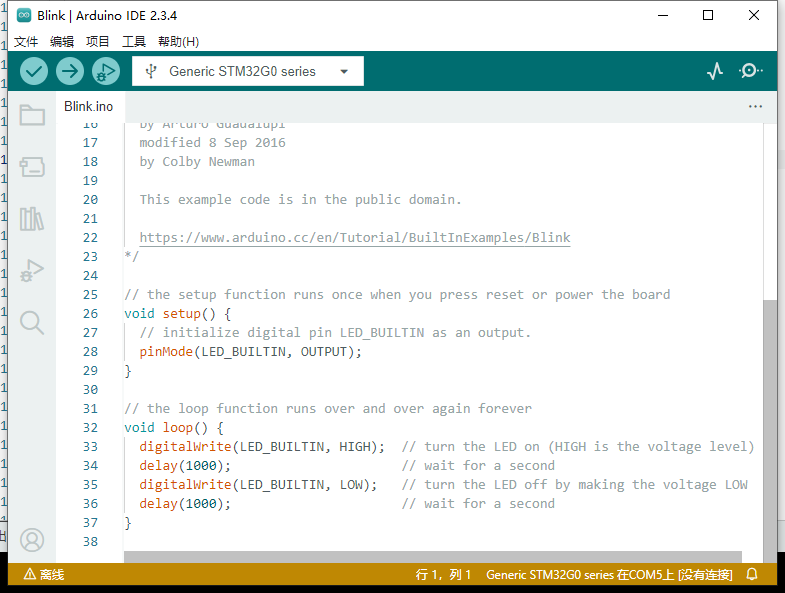
Task: Select the Blink.ino tab
Action: (89, 106)
